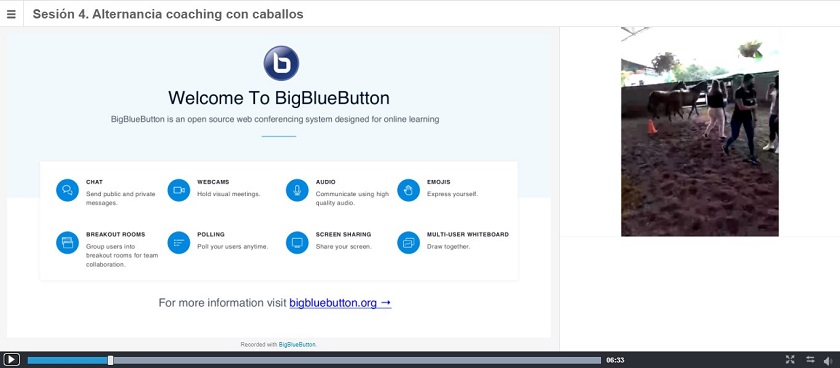Click the horse coaching webcam video

point(700,132)
